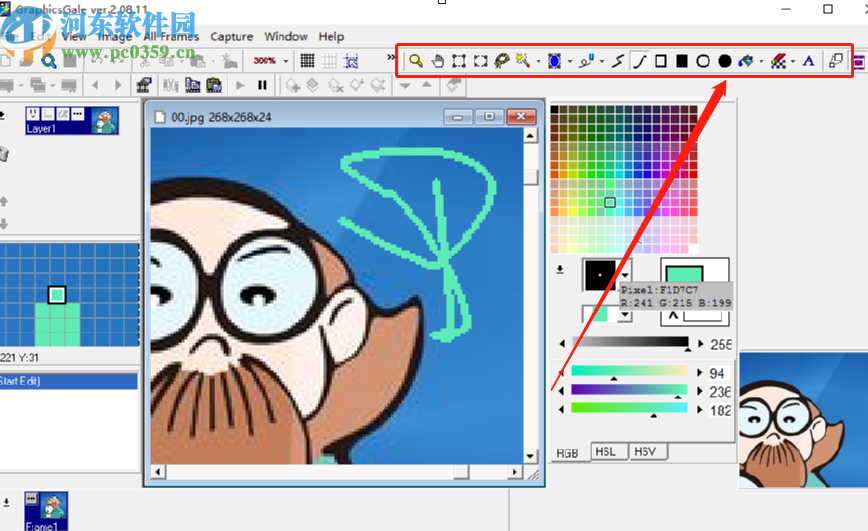Switch to the HSV tab
This screenshot has width=868, height=531.
pyautogui.click(x=645, y=452)
